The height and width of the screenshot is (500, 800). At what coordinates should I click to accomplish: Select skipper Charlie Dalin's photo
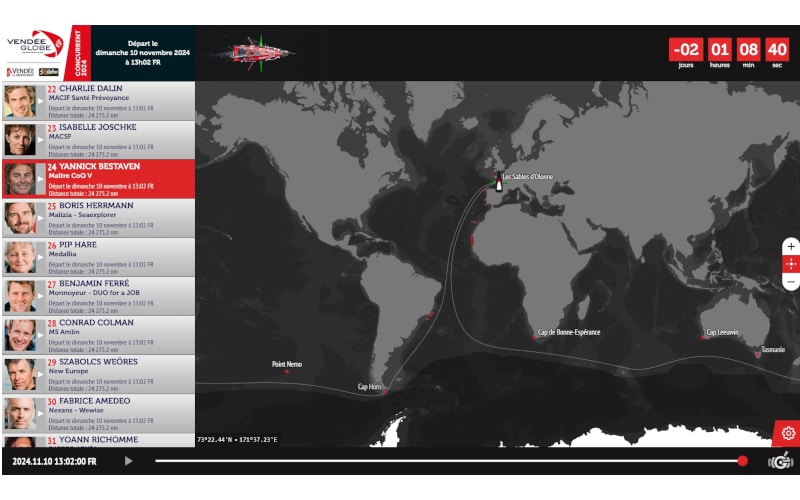click(x=20, y=101)
